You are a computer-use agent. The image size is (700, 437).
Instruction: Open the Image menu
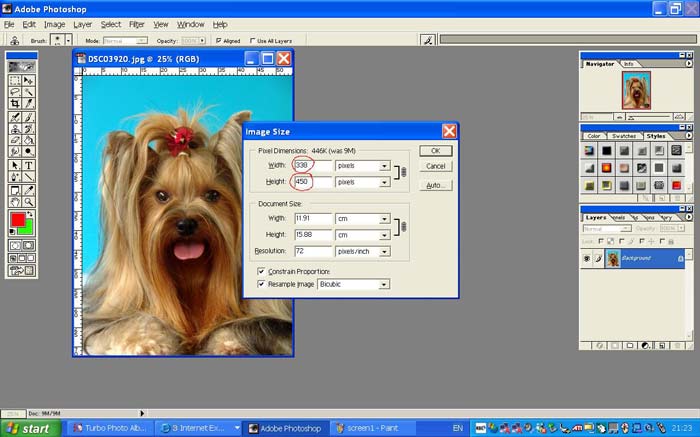point(54,25)
